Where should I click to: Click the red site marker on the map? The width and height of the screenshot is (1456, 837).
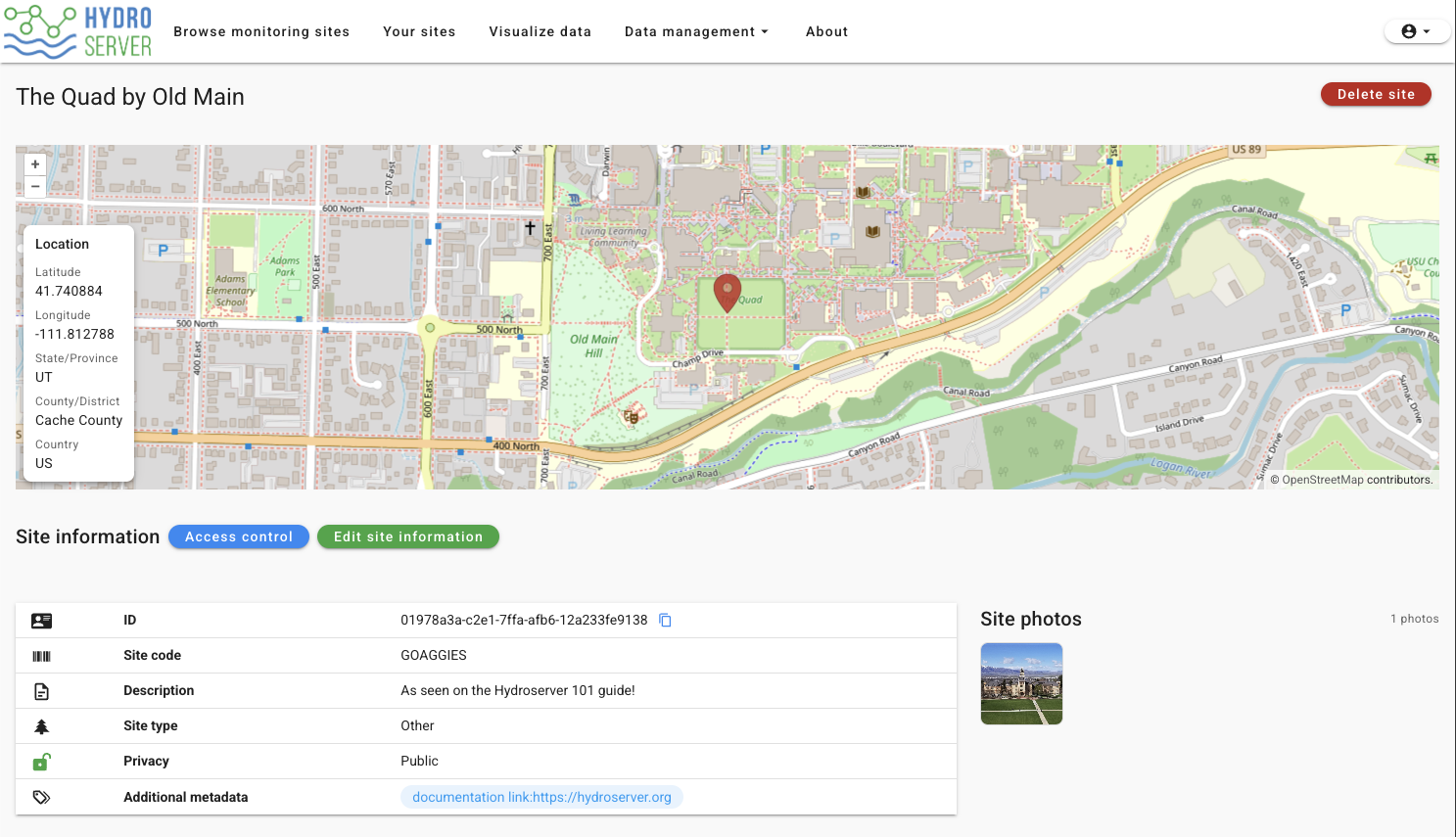click(727, 293)
